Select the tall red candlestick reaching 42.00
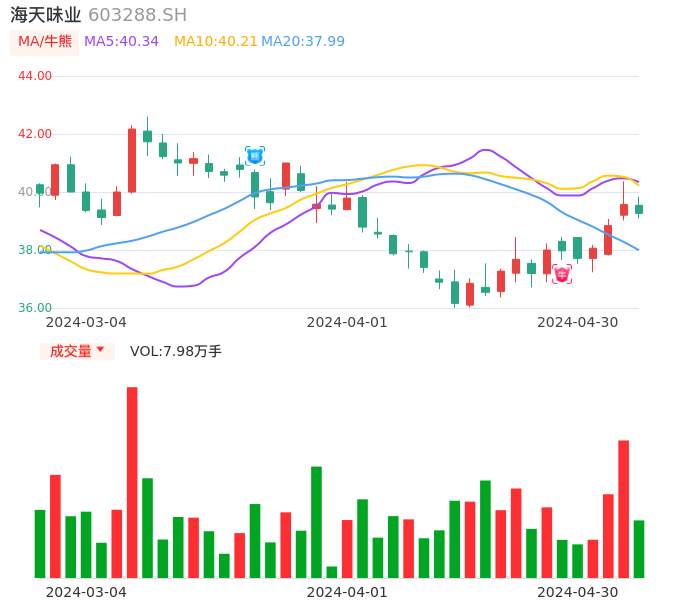Viewport: 686px width, 606px height. click(132, 160)
